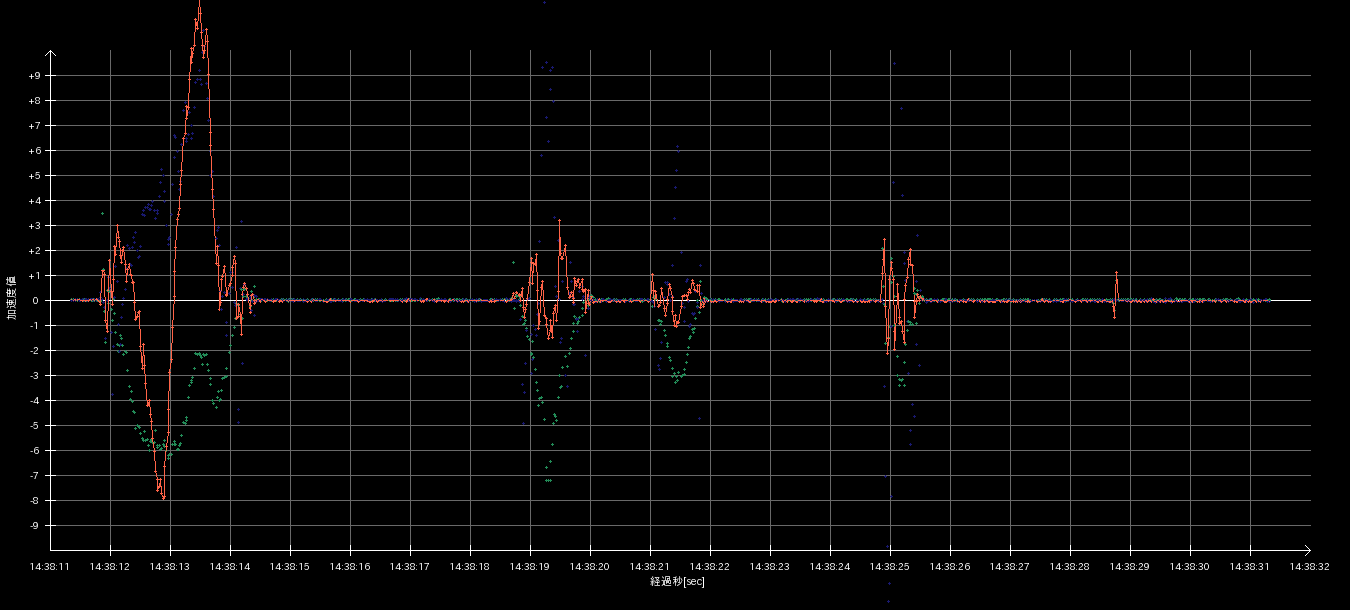Select the 14:38:32 tick label
Viewport: 1350px width, 610px height.
tap(1310, 567)
